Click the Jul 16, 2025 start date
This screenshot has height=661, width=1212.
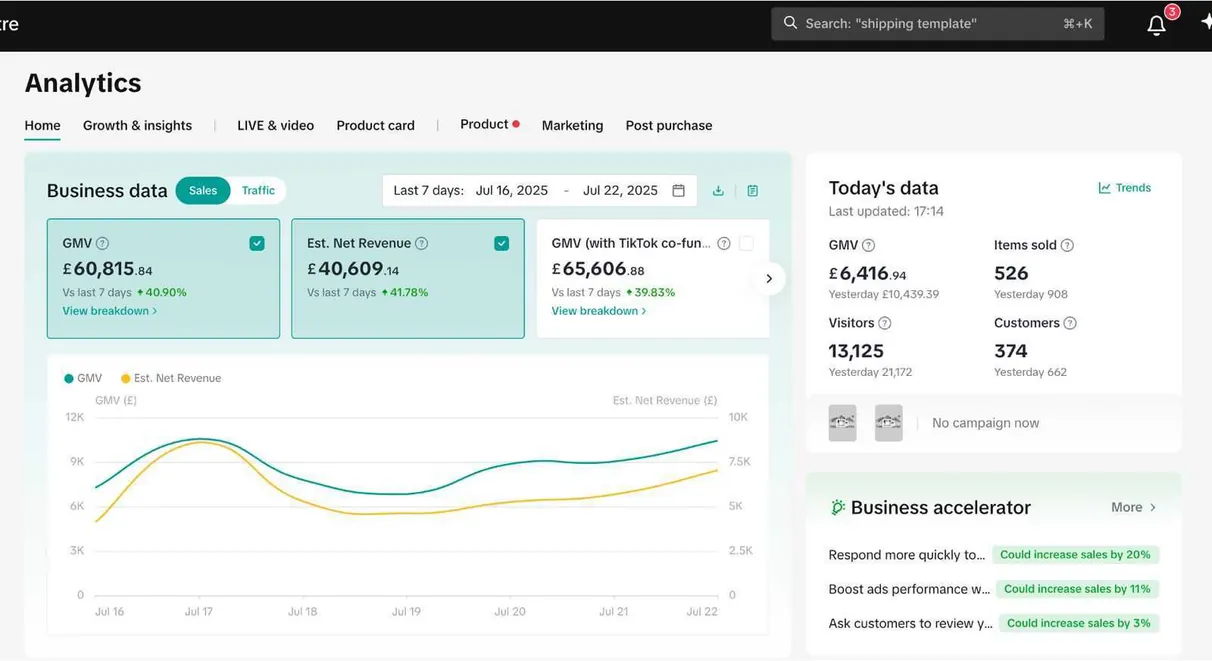(512, 190)
